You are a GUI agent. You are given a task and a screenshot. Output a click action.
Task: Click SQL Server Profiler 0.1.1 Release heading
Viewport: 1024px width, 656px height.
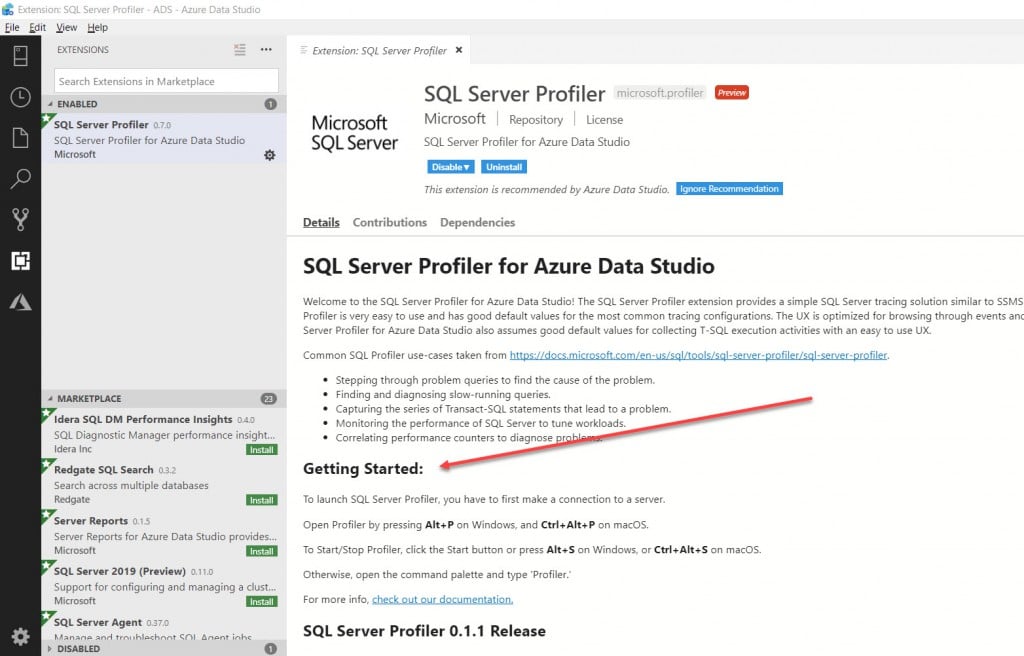(x=424, y=631)
